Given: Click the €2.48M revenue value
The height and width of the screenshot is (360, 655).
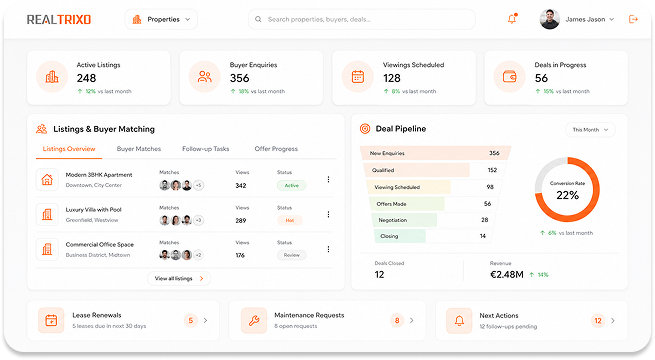Looking at the screenshot, I should [507, 275].
